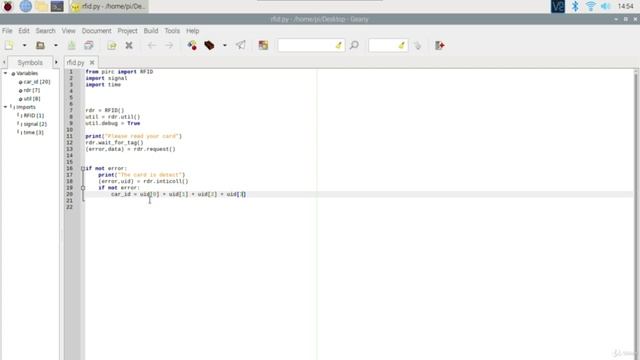
Task: Click line 1 'from pirc import RFID'
Action: point(119,71)
